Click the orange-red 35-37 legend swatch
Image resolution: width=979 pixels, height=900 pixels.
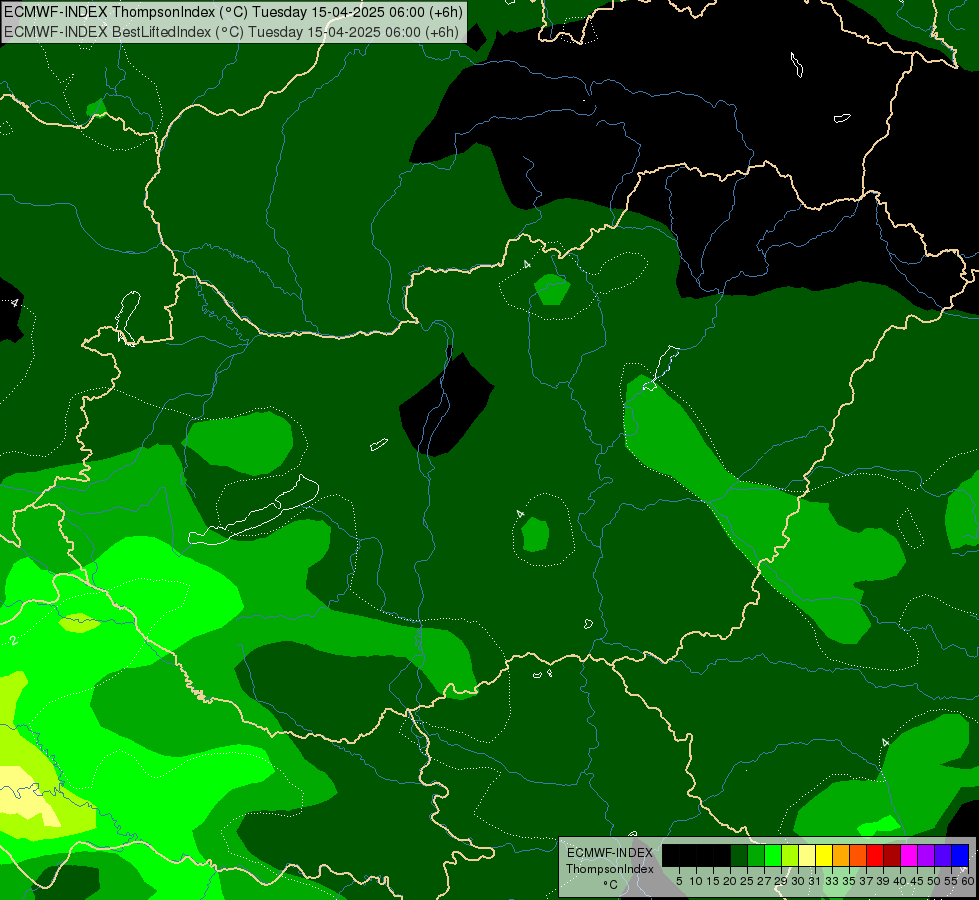[x=858, y=855]
